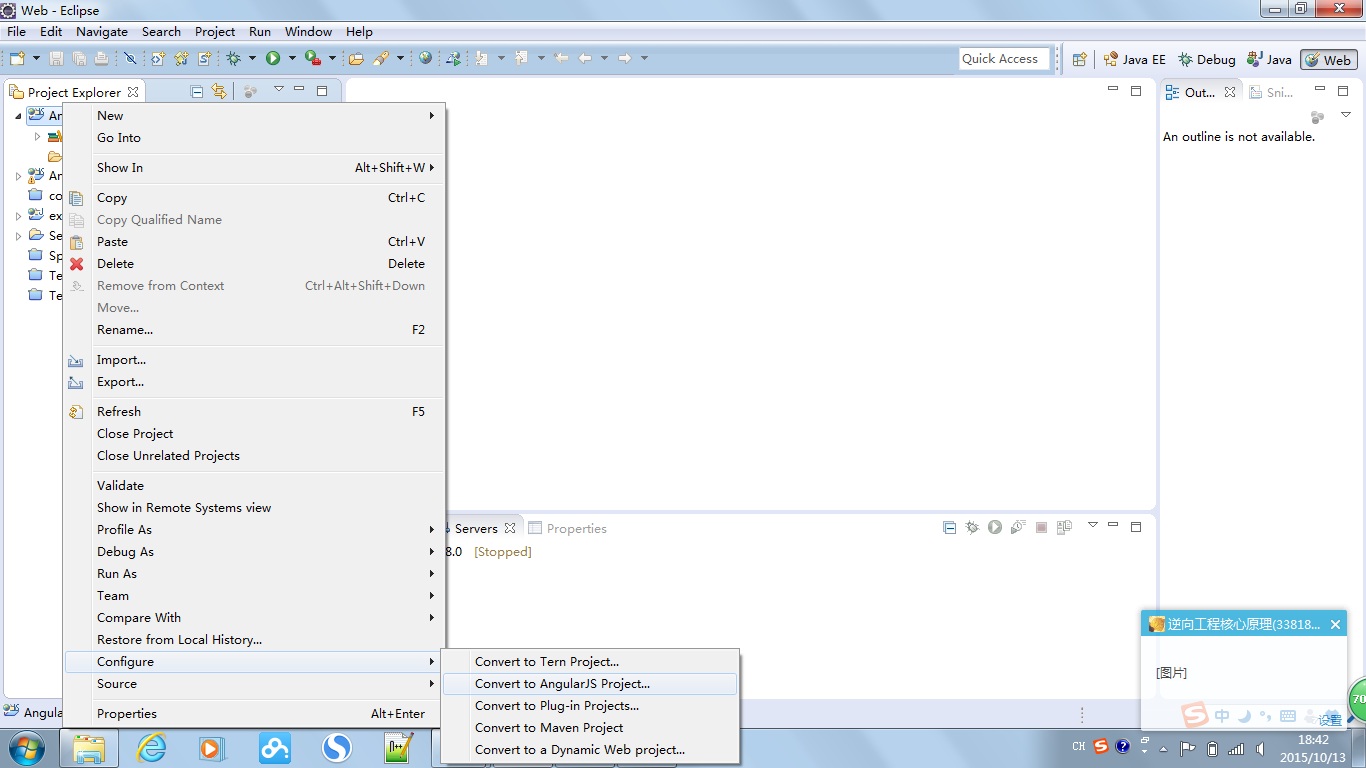Close the chat notification popup
This screenshot has width=1366, height=768.
click(x=1335, y=624)
